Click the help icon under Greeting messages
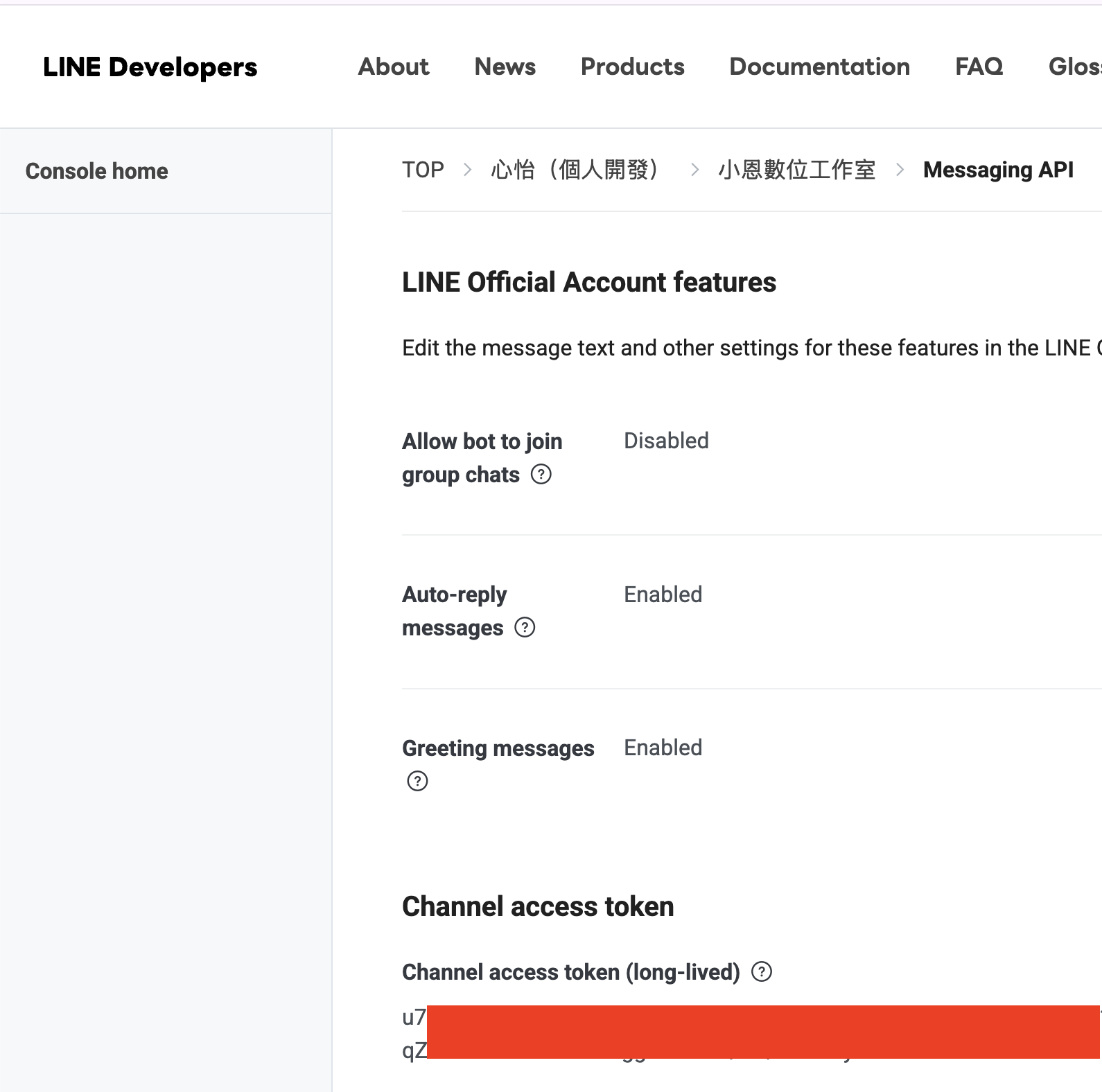The image size is (1102, 1092). (x=417, y=781)
